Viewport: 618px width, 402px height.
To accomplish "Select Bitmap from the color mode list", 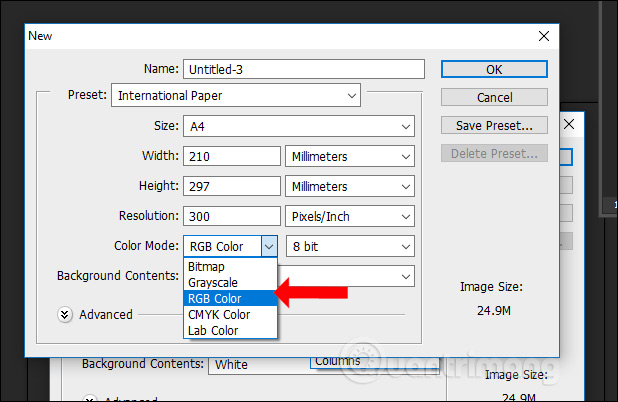I will (x=209, y=267).
